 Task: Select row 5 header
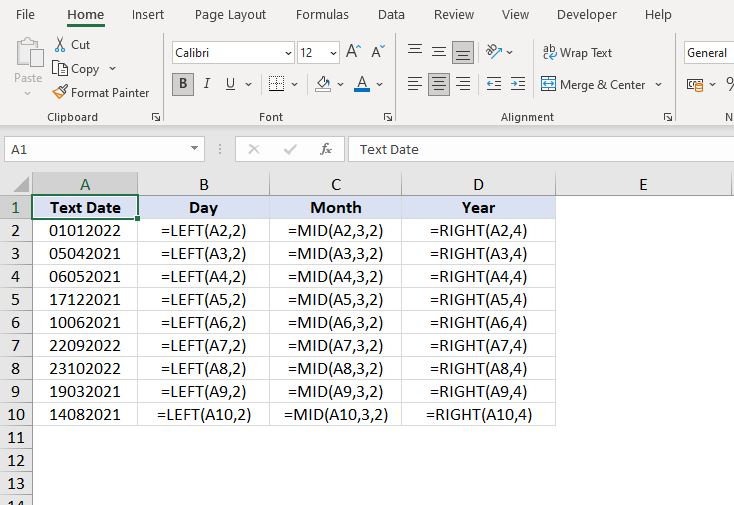(x=15, y=300)
